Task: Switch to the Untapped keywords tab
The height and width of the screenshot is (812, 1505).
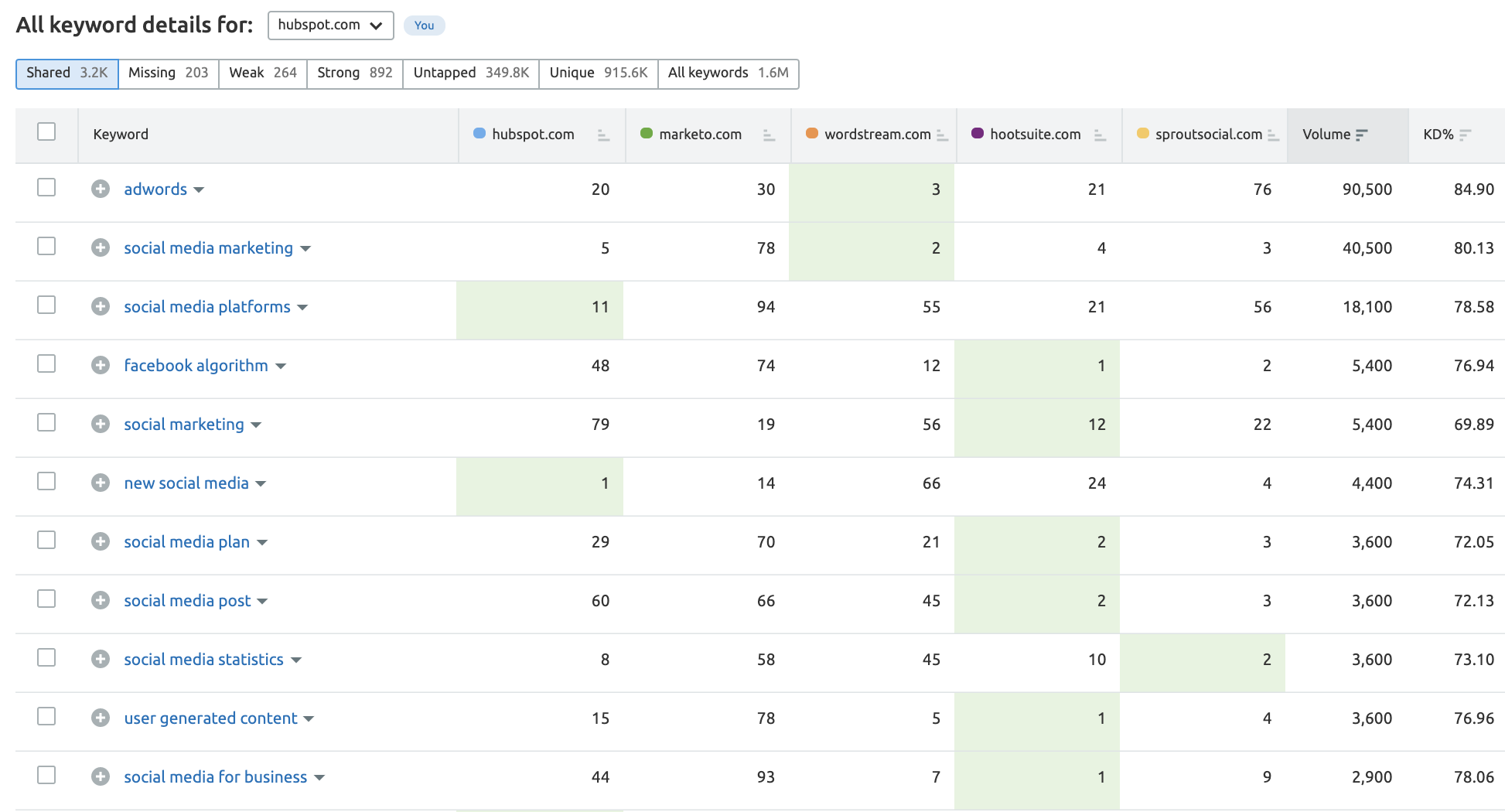Action: (x=470, y=73)
